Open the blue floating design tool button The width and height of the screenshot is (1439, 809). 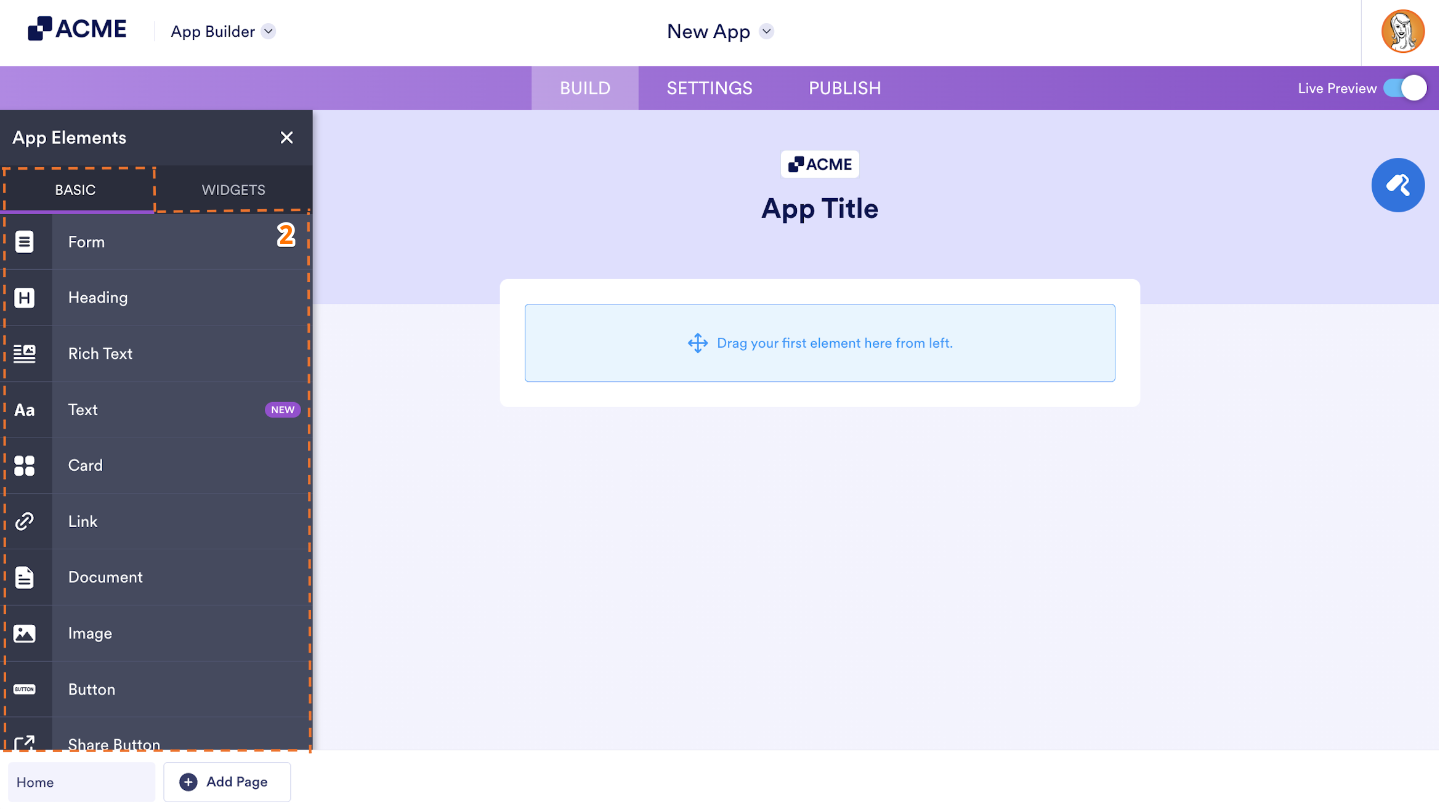pyautogui.click(x=1397, y=185)
